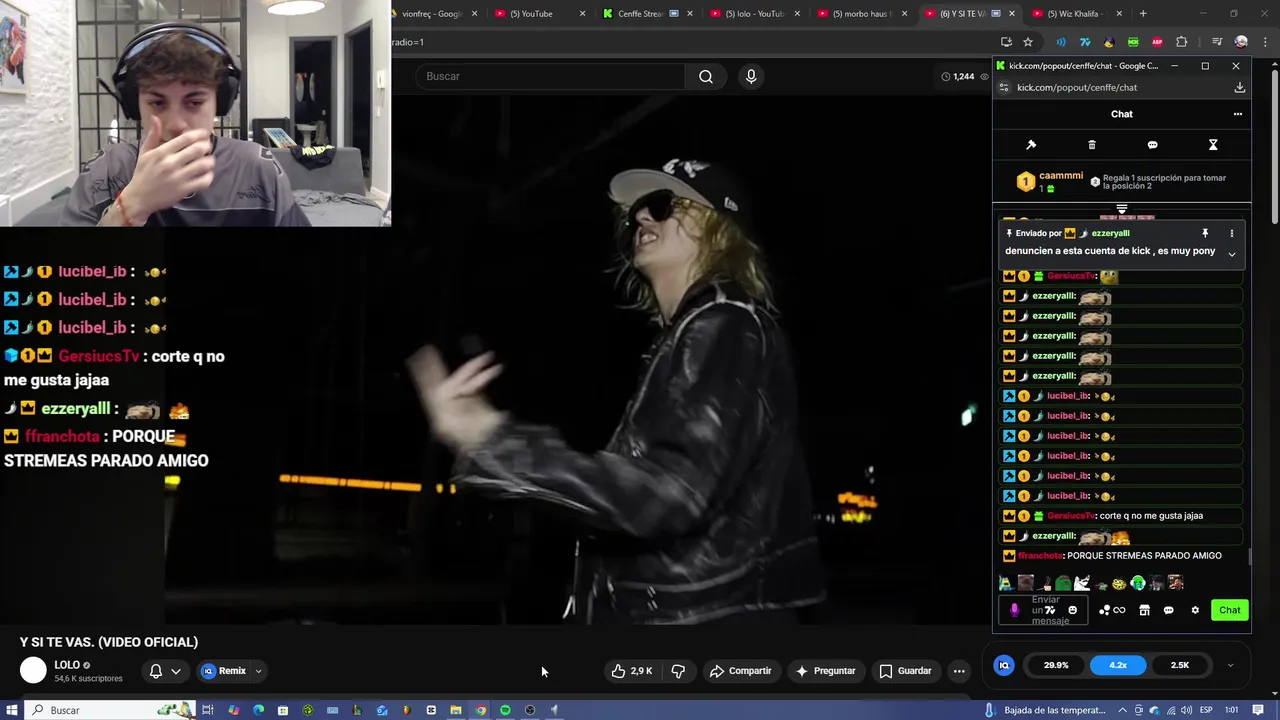Bookmark this page with star icon
Screen dimensions: 1280x720
click(1028, 42)
